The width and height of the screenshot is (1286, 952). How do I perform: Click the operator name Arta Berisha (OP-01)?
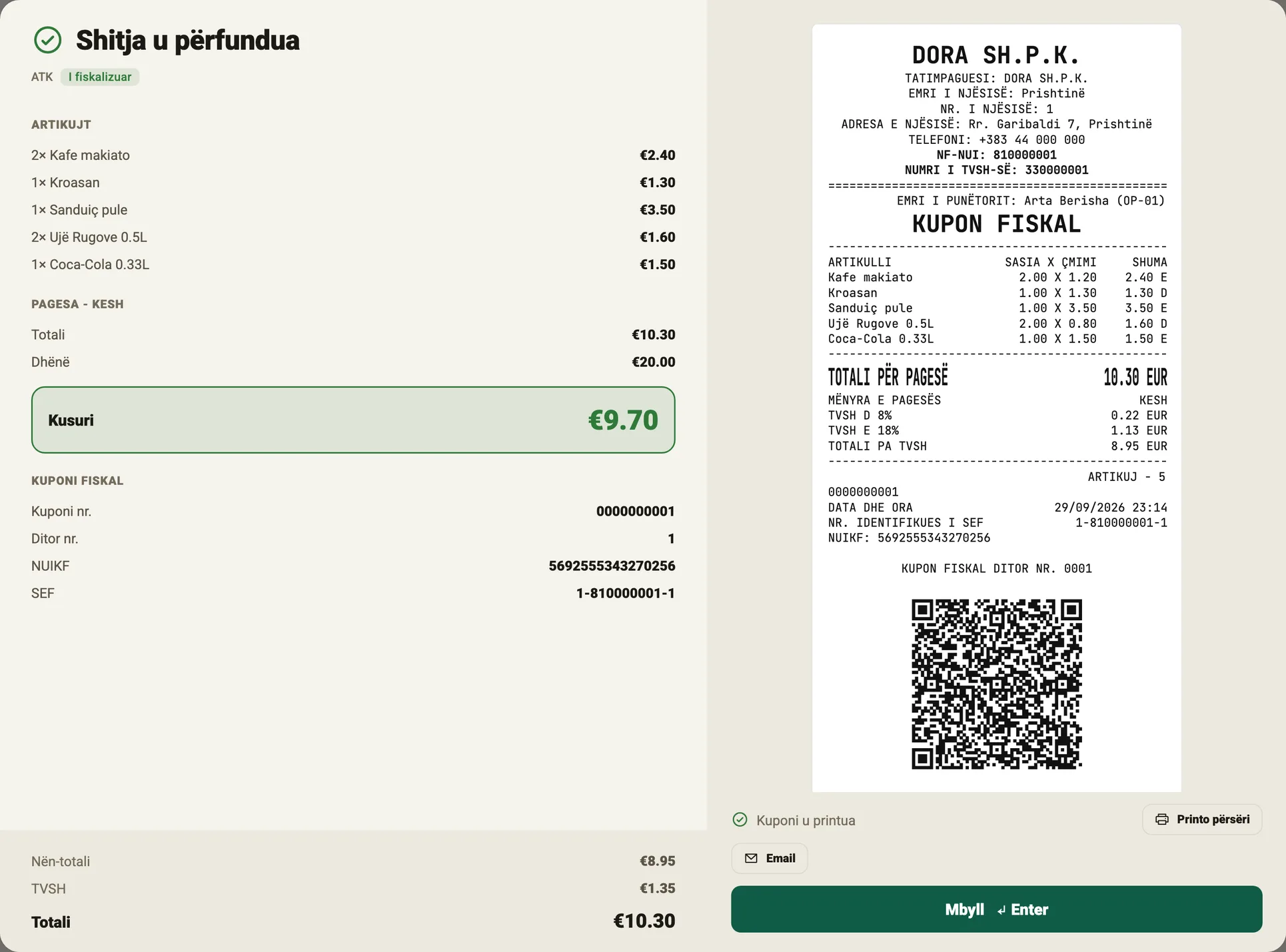(1094, 201)
